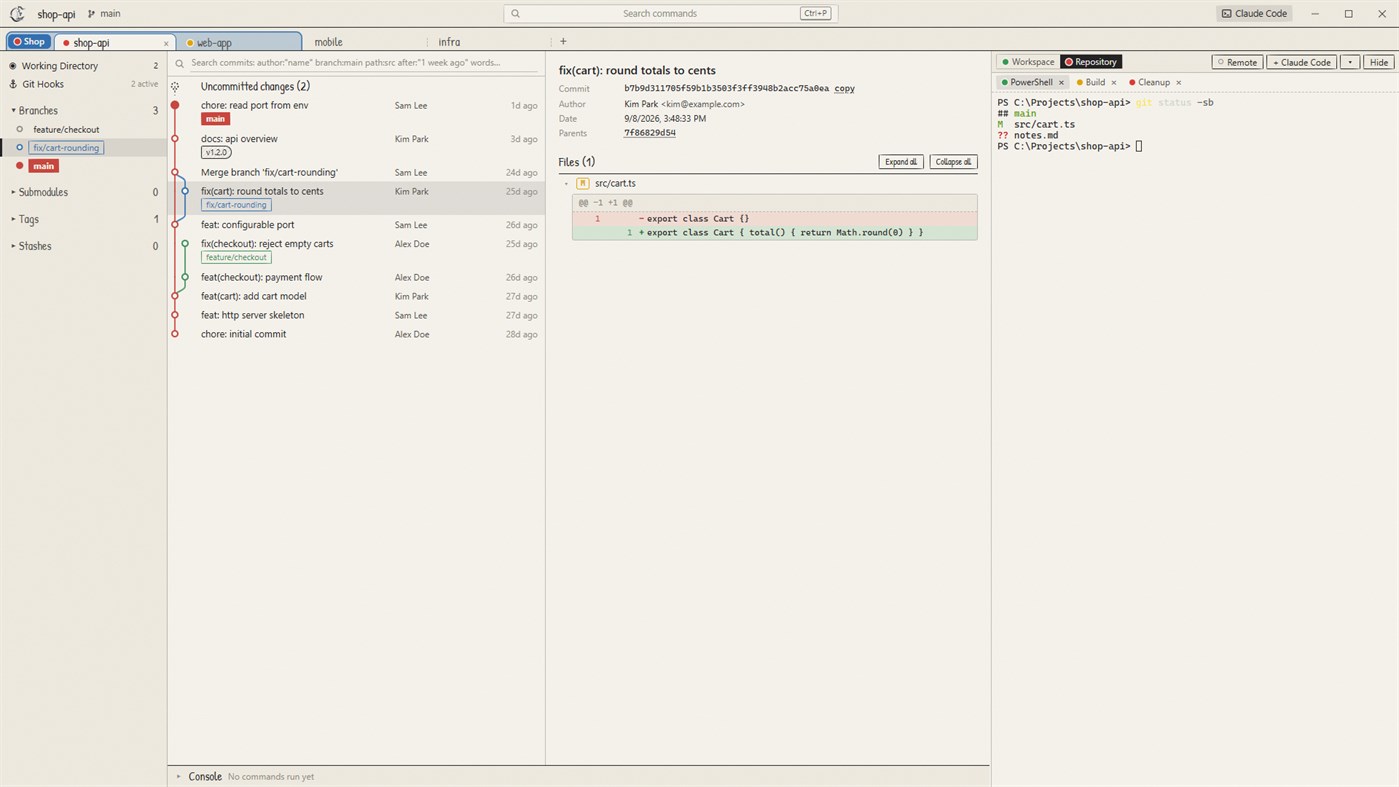Toggle the Remote terminal option
The image size is (1399, 787).
[x=1237, y=62]
